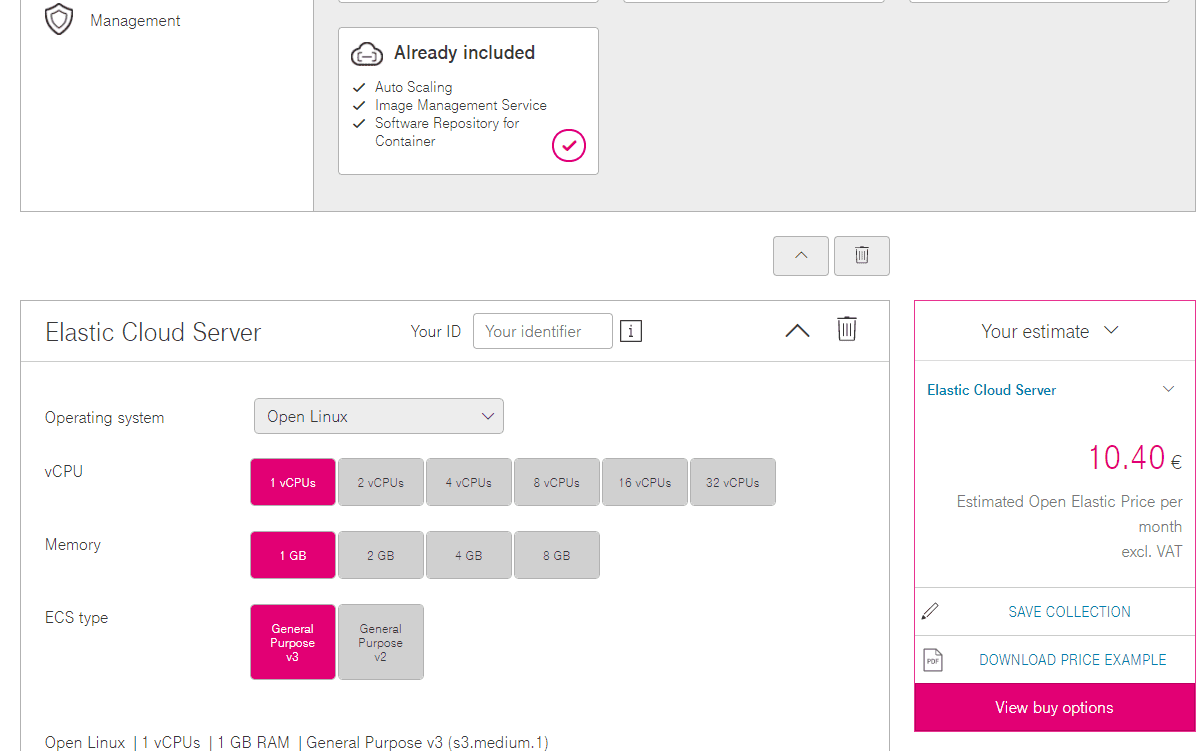Select 4 GB memory option
This screenshot has width=1204, height=751.
[x=469, y=555]
